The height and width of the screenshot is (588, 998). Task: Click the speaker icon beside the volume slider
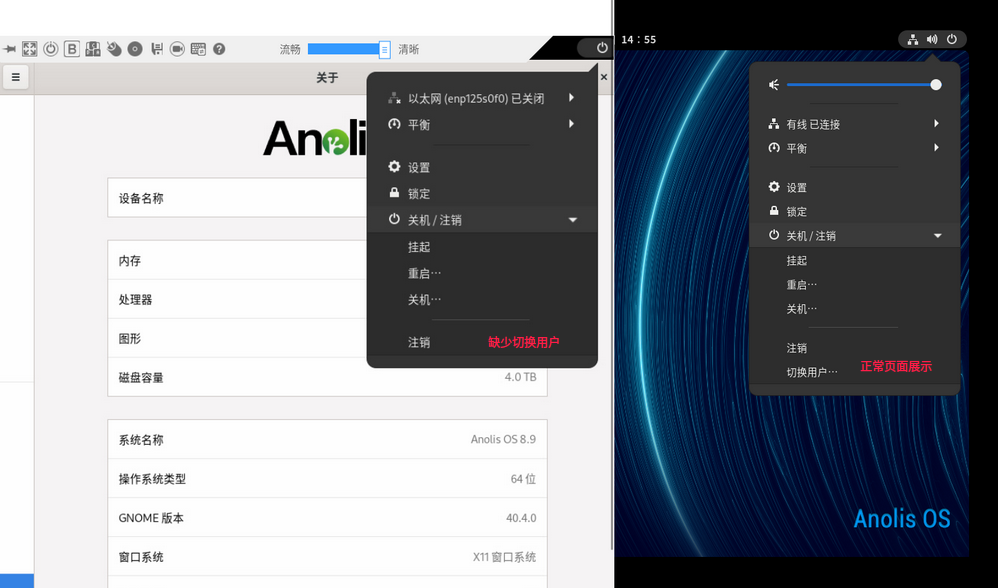[x=773, y=85]
